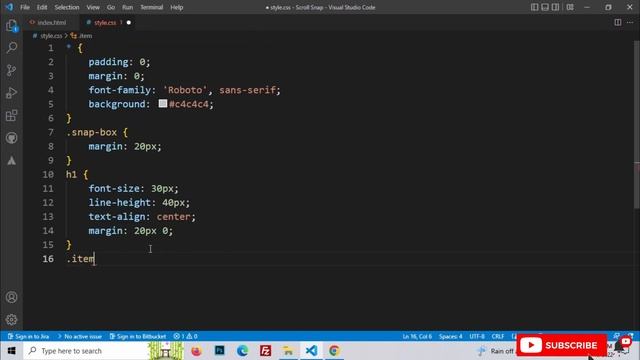
Task: Click the .item text on line 16
Action: coord(80,259)
